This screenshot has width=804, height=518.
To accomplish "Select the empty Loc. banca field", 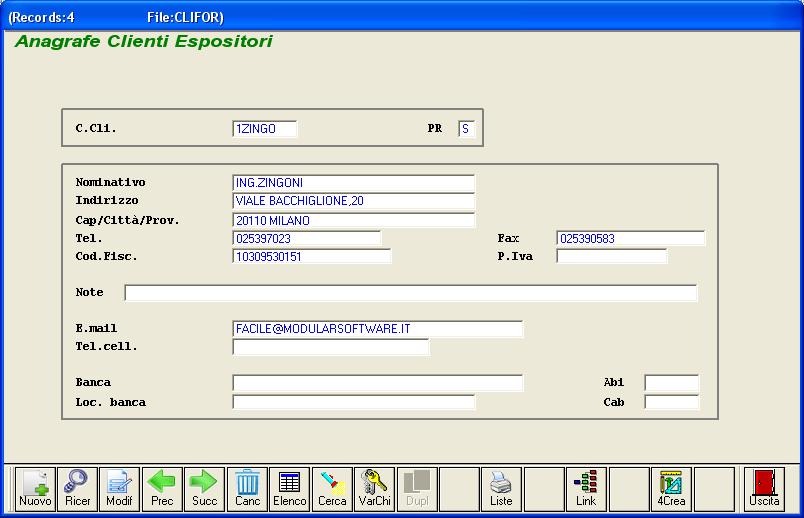I will pyautogui.click(x=354, y=402).
